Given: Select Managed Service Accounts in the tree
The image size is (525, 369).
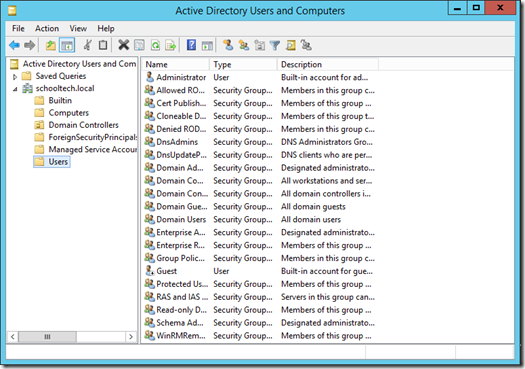Looking at the screenshot, I should point(93,149).
